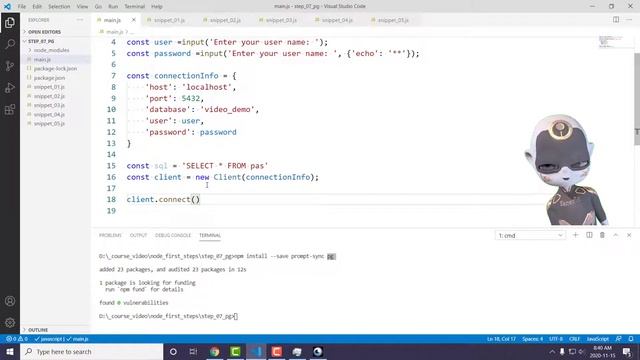
Task: Open Cortana circle on taskbar
Action: [x=173, y=351]
